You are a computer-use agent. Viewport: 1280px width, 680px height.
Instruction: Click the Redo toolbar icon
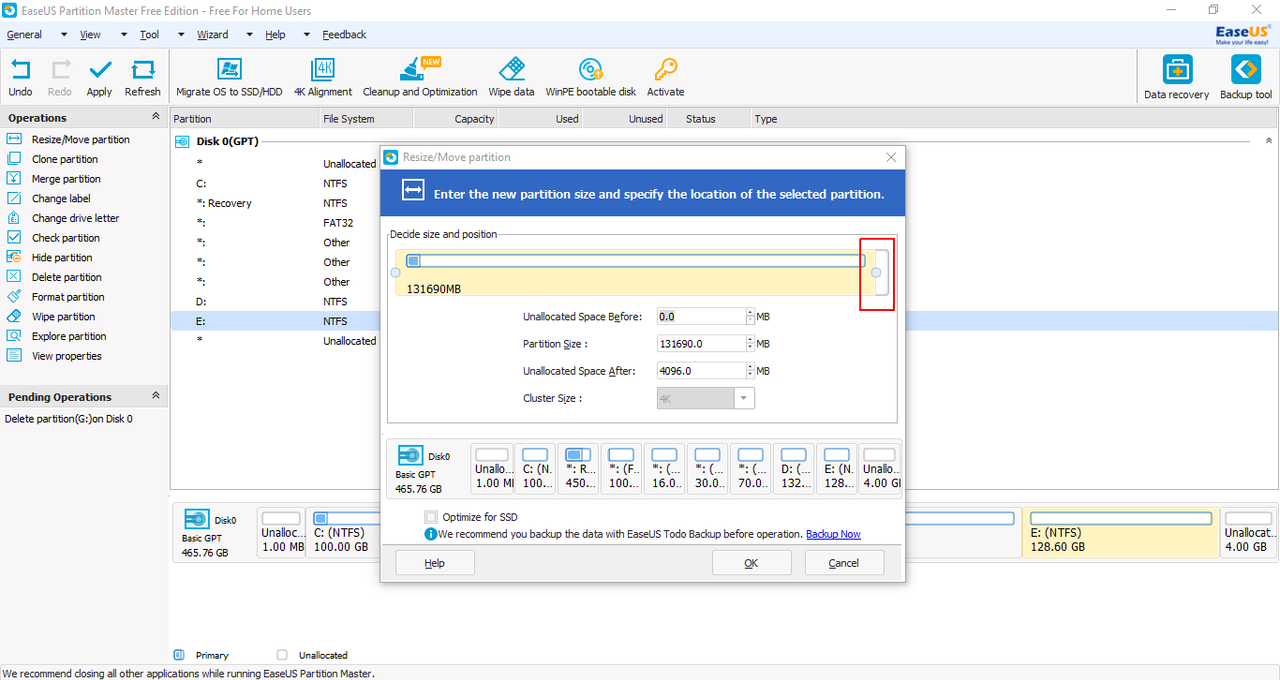point(60,78)
